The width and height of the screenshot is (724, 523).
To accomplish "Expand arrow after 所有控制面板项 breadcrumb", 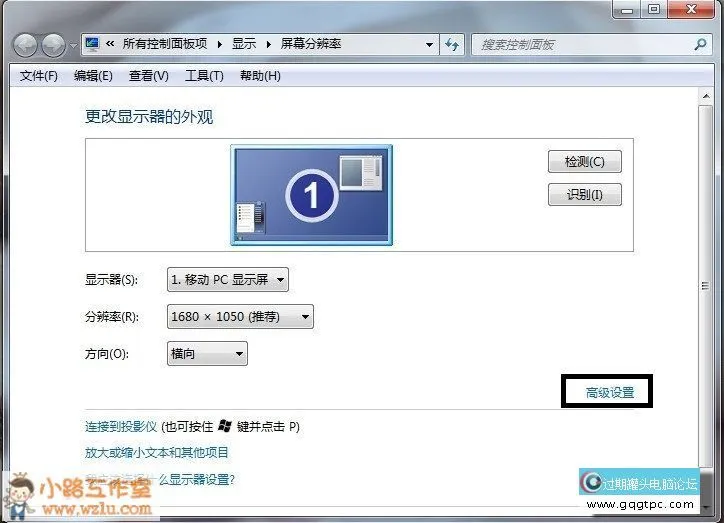I will click(220, 44).
